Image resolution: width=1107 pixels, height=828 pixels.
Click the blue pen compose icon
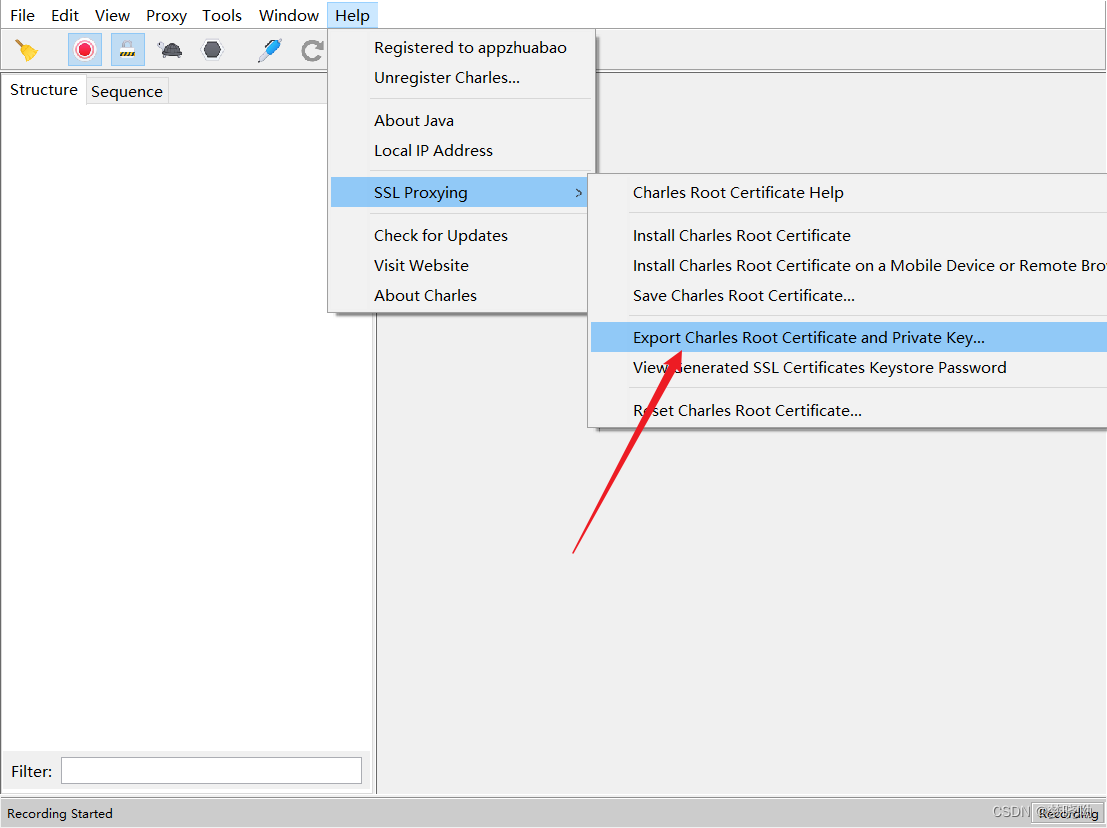click(270, 50)
